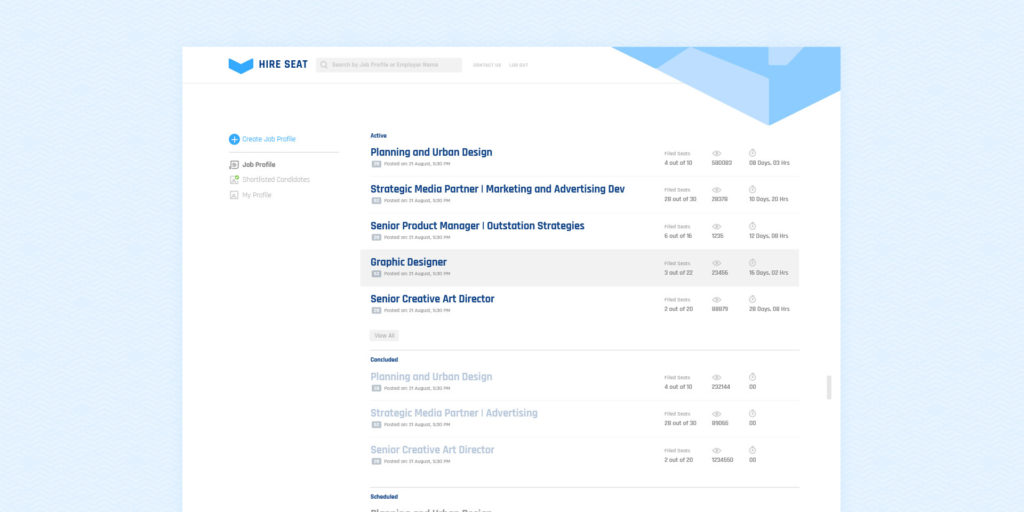The image size is (1024, 512).
Task: Click the Concluded section heading
Action: click(384, 360)
